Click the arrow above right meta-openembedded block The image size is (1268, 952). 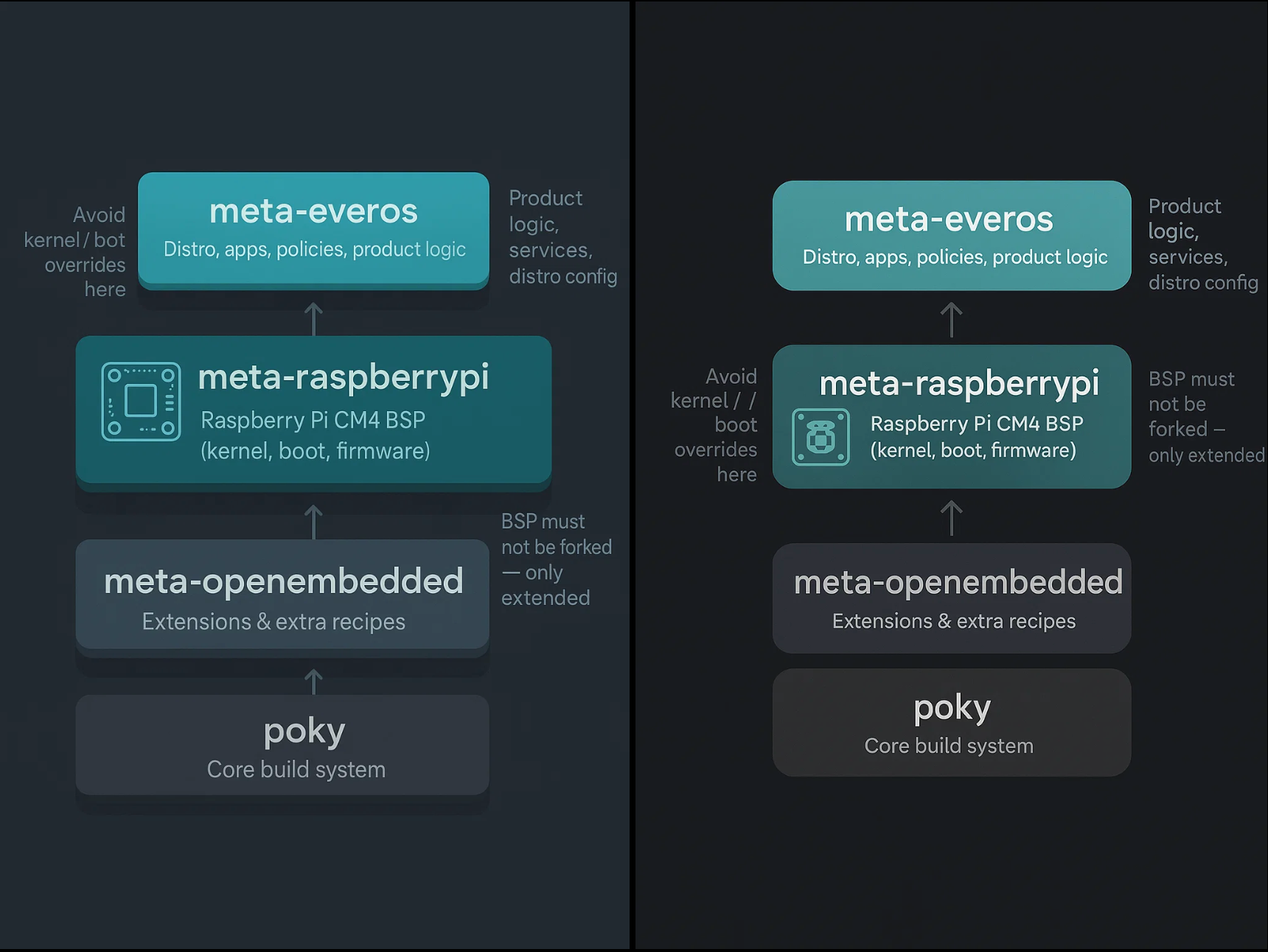click(x=952, y=518)
